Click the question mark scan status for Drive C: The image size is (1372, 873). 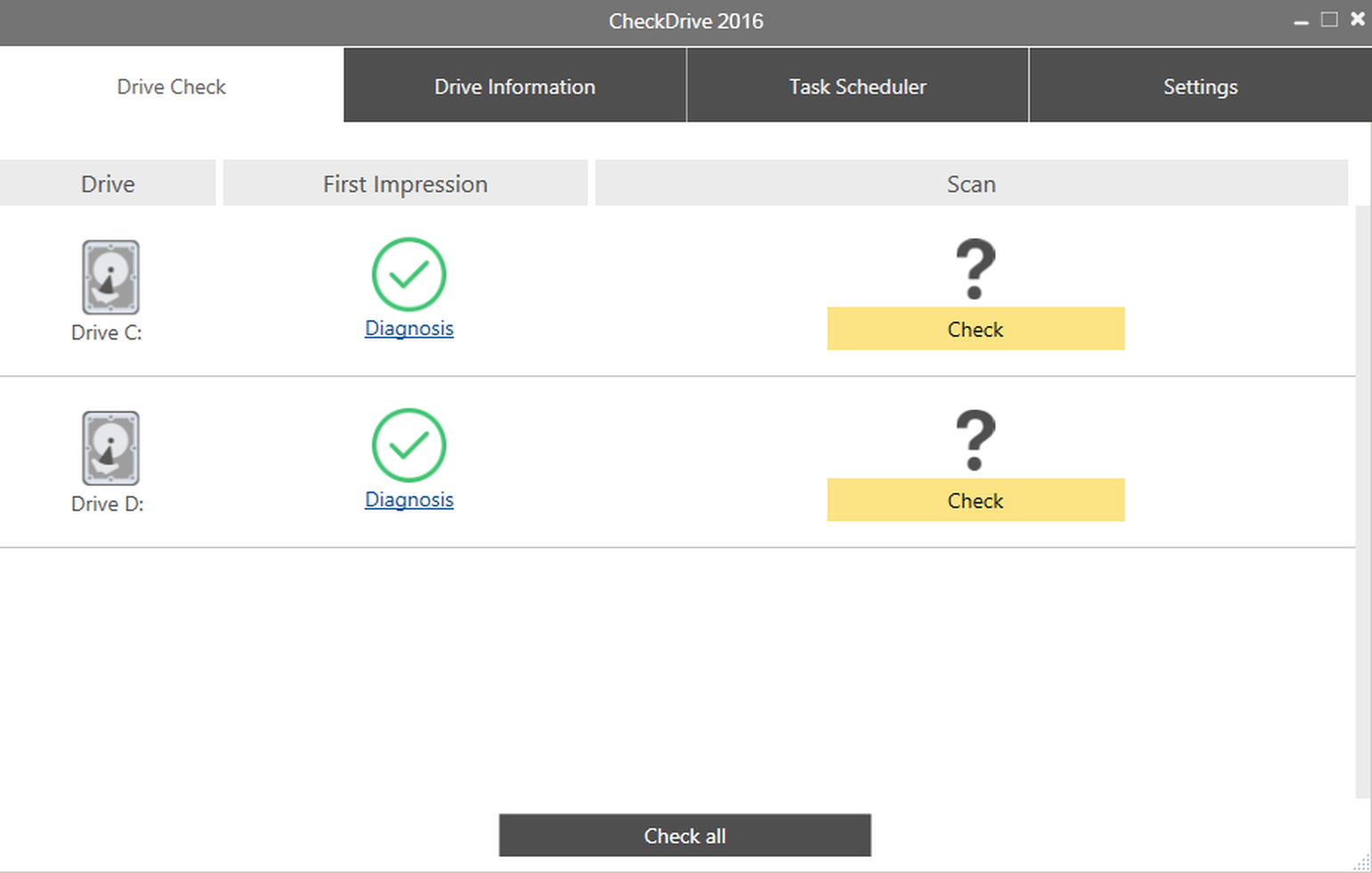click(975, 269)
